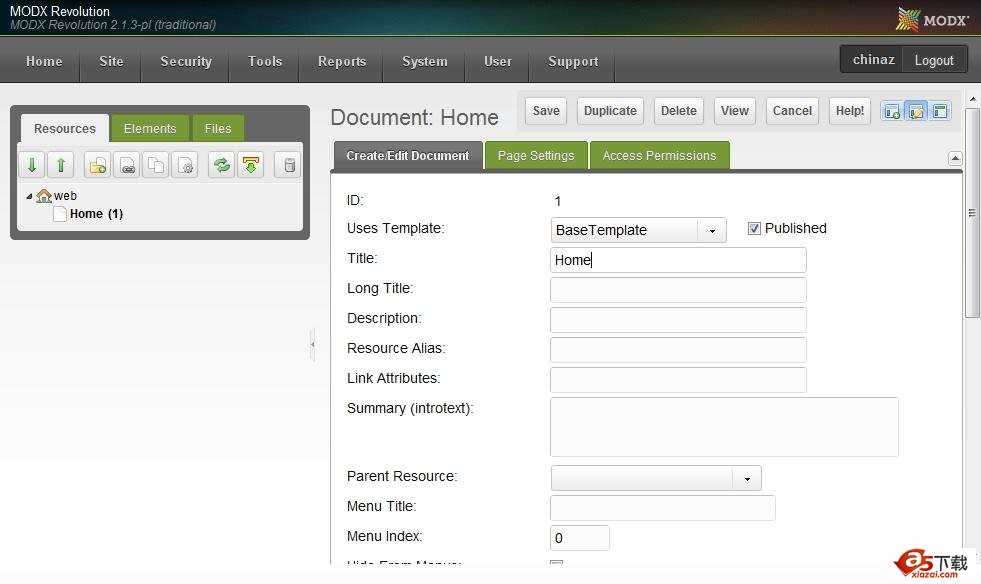Click the new static resource gear-page icon

pyautogui.click(x=184, y=165)
